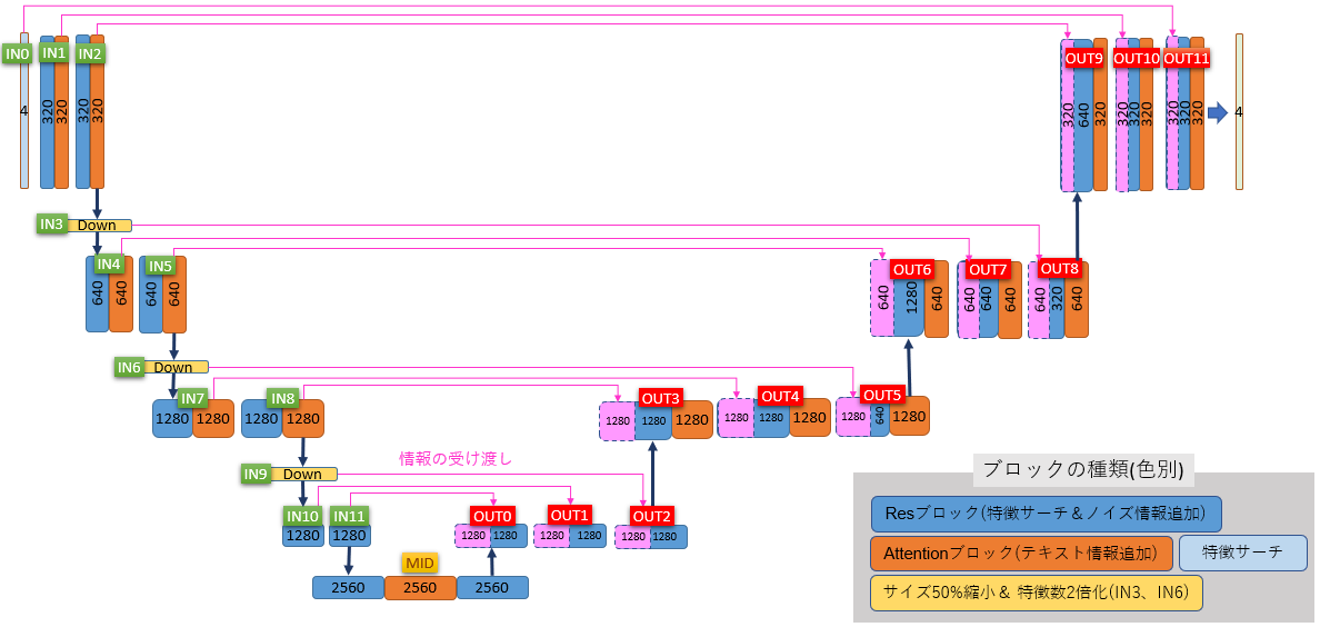The image size is (1320, 627).
Task: Select the IN0 block label
Action: (15, 55)
